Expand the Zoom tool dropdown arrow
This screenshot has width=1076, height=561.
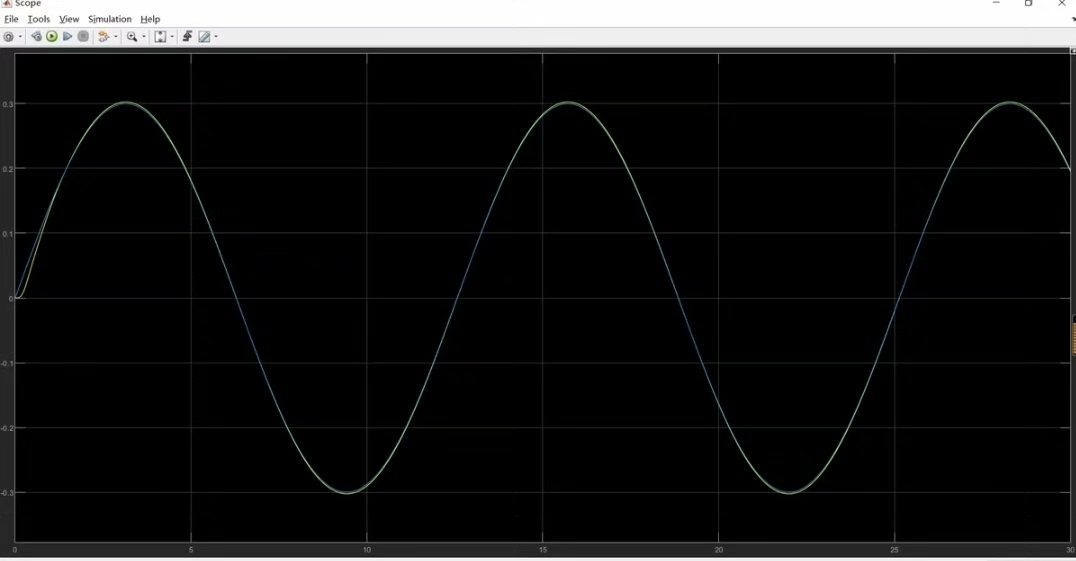click(x=143, y=37)
